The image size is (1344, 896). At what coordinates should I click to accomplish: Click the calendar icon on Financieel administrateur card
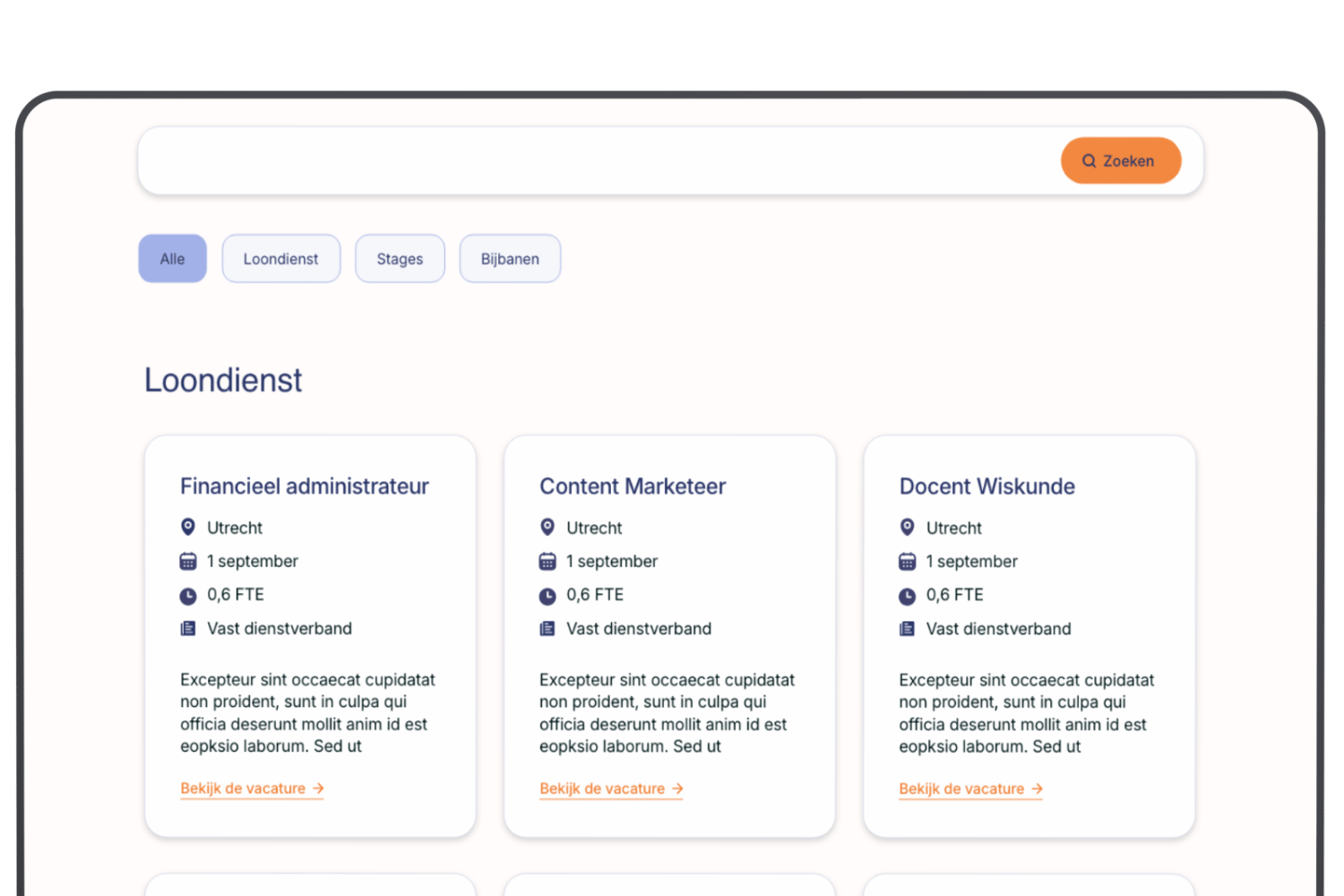tap(188, 562)
